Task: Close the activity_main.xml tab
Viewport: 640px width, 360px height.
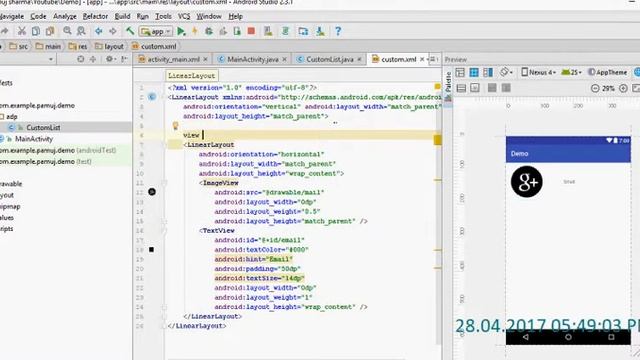Action: [x=205, y=59]
